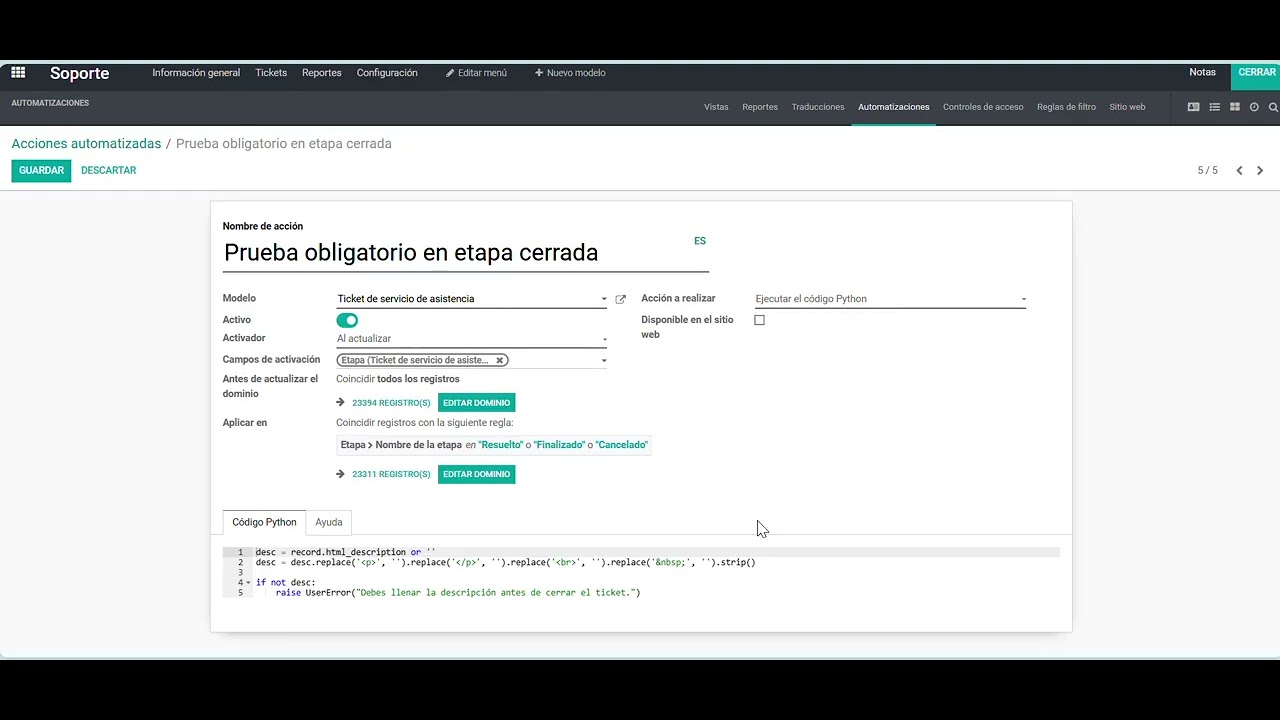Switch to Reglas de filtro tab
The height and width of the screenshot is (720, 1280).
(x=1066, y=107)
